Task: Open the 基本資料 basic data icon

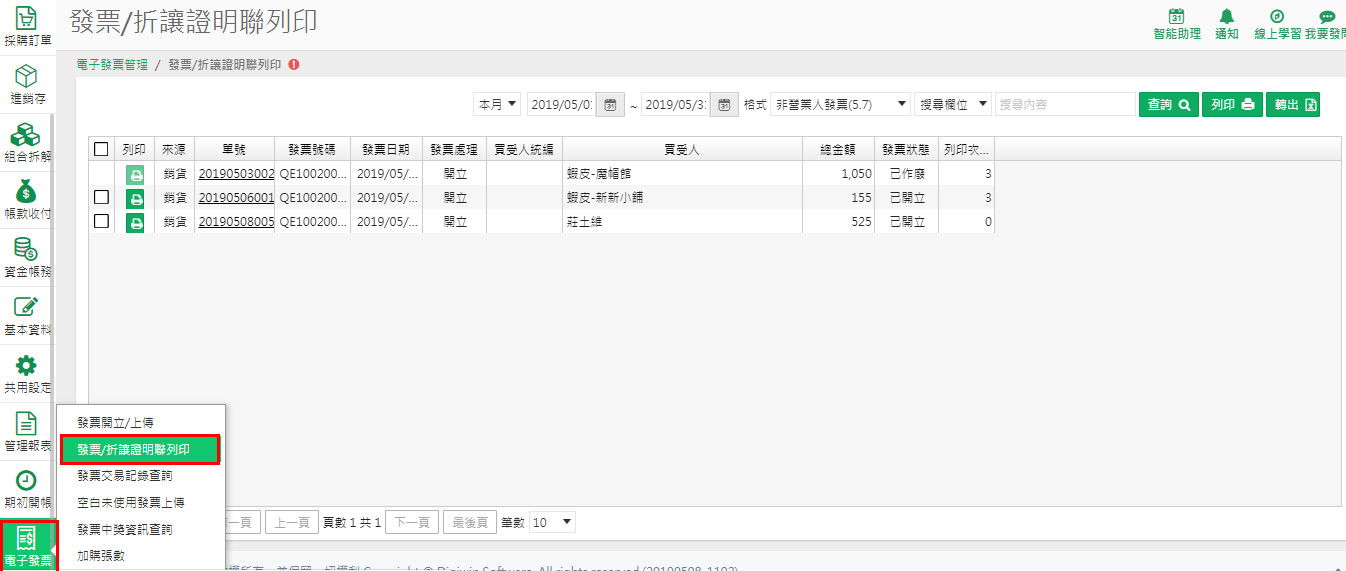Action: click(x=26, y=315)
